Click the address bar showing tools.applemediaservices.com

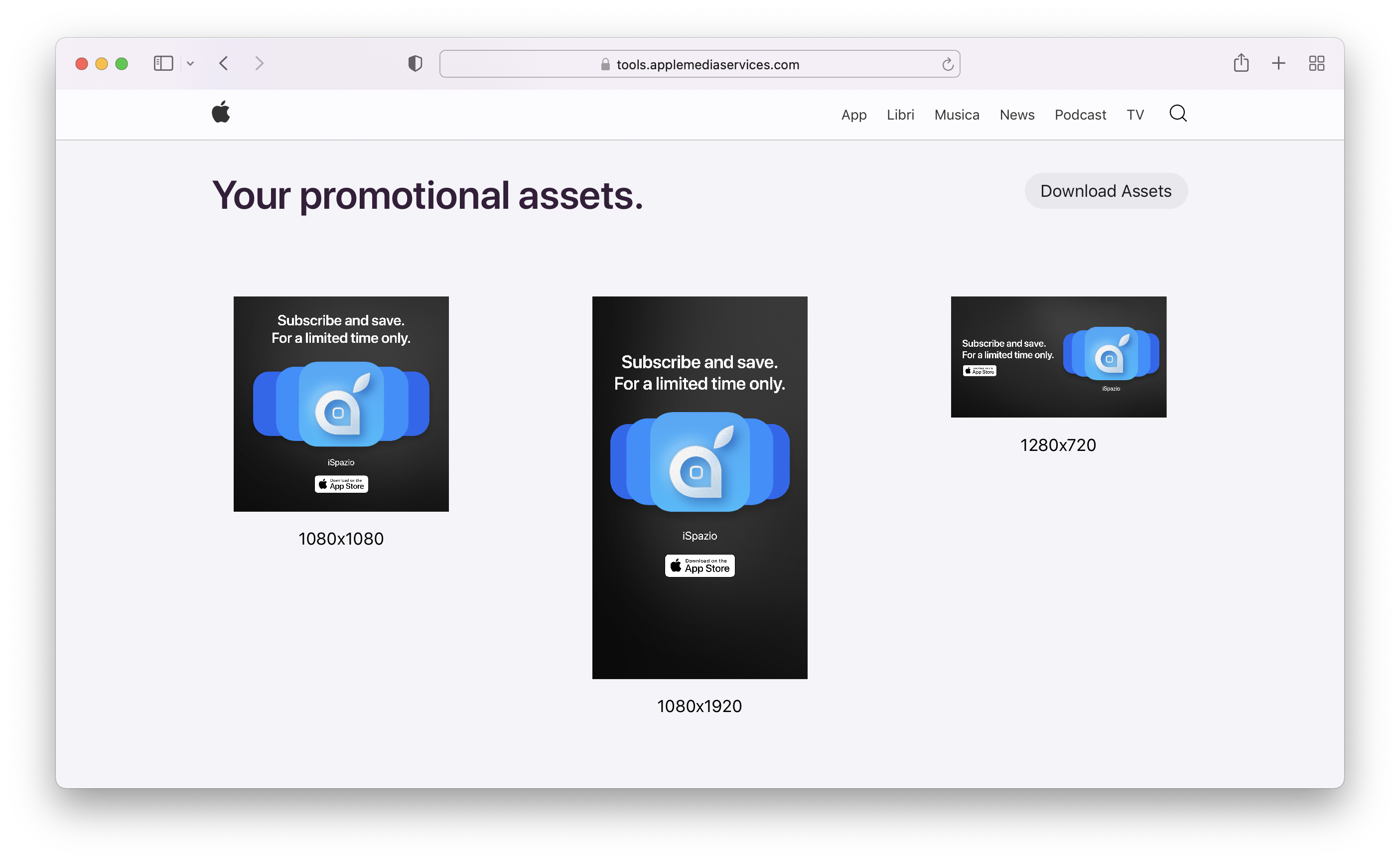700,64
